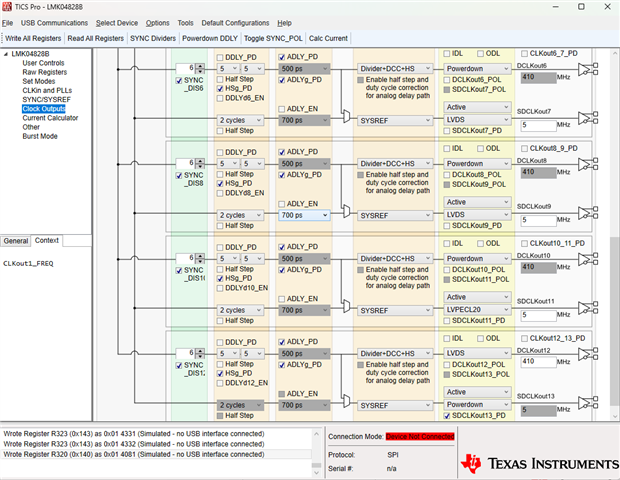Click the mux symbol feeding SDCLKout13
Screen dimensions: 620x480
(346, 401)
